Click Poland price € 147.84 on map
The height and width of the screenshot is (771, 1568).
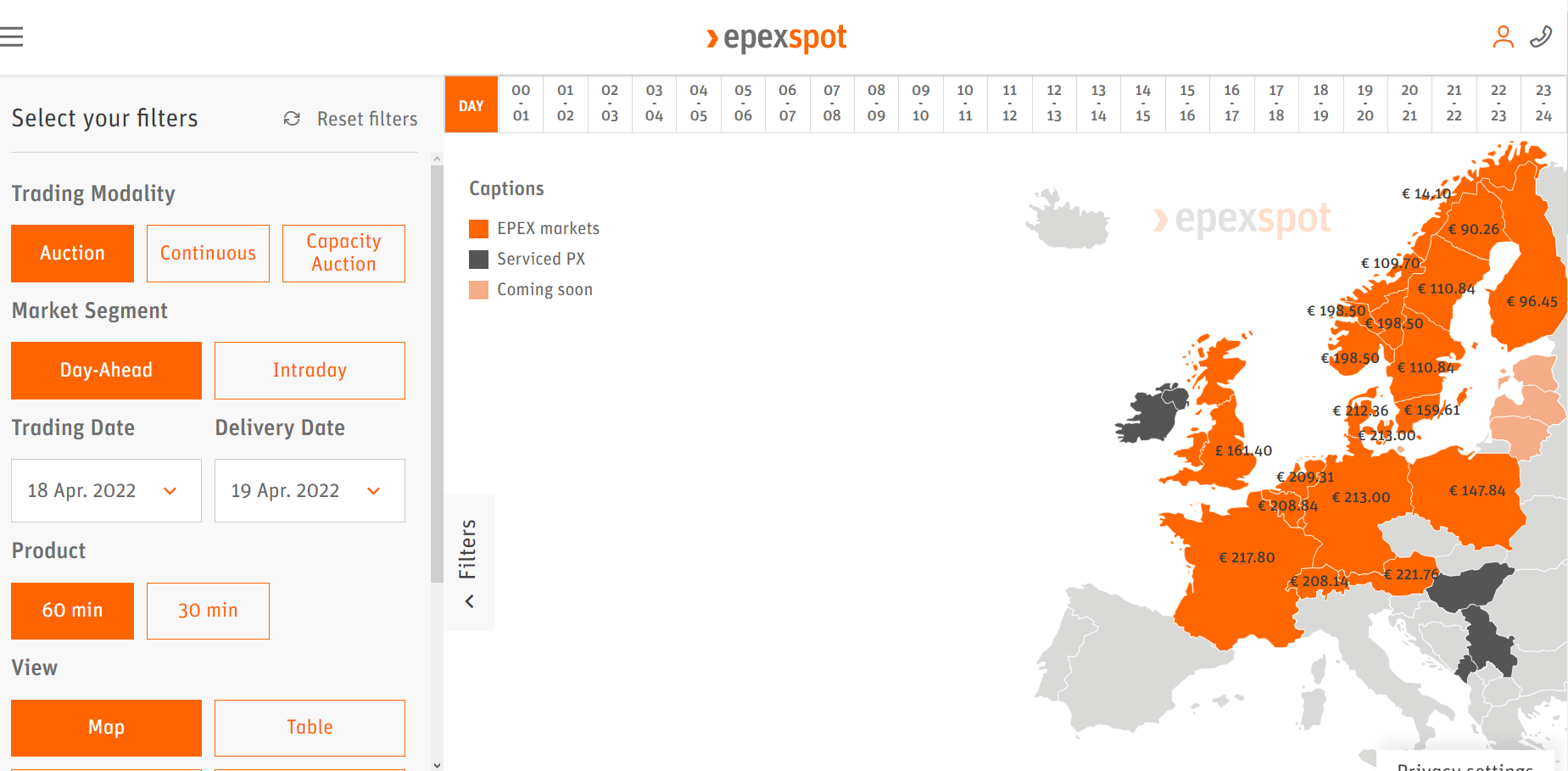click(x=1477, y=490)
